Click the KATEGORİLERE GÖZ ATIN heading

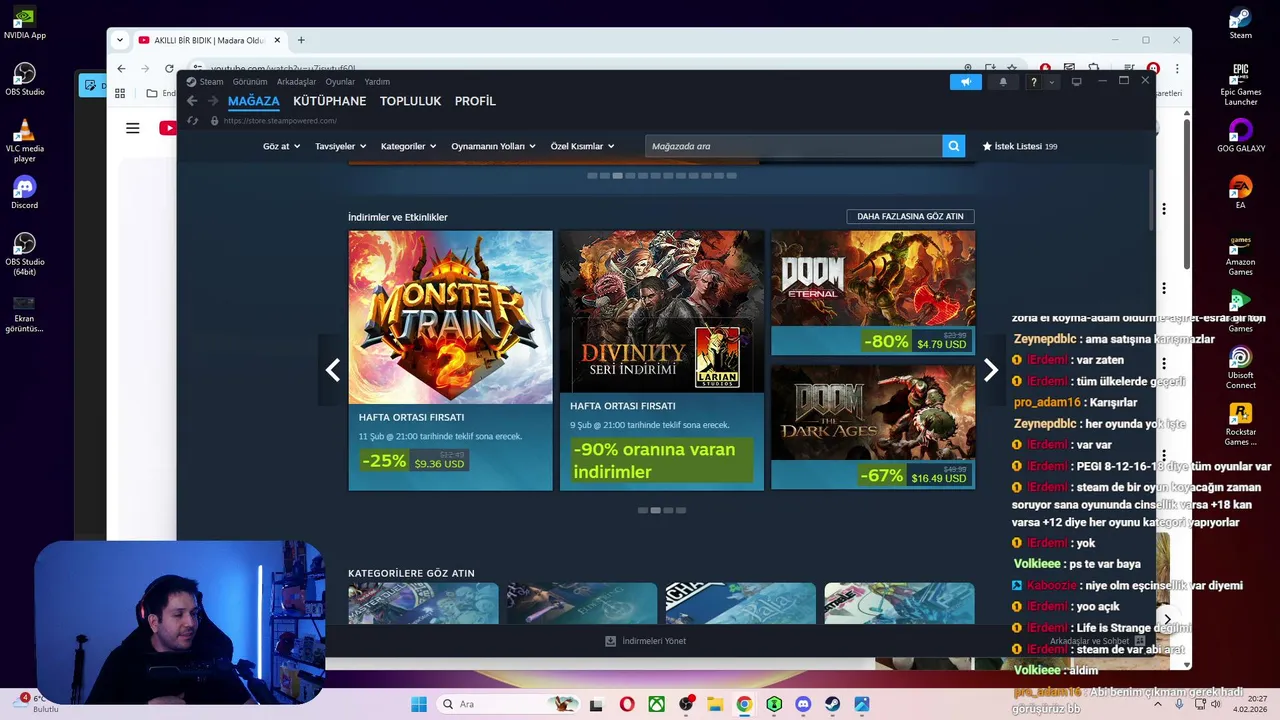point(411,573)
